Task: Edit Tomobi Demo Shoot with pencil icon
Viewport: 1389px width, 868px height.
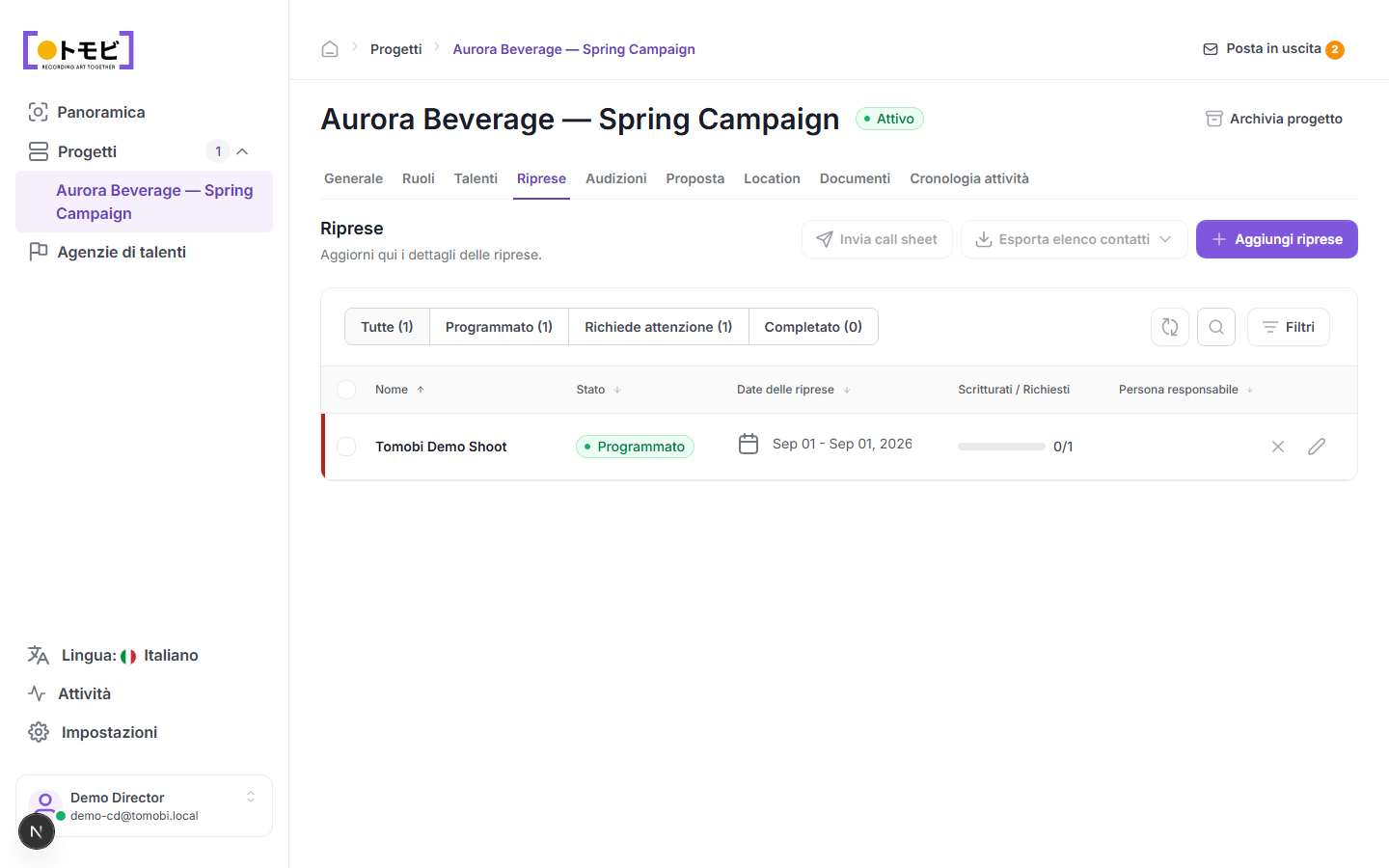Action: coord(1317,447)
